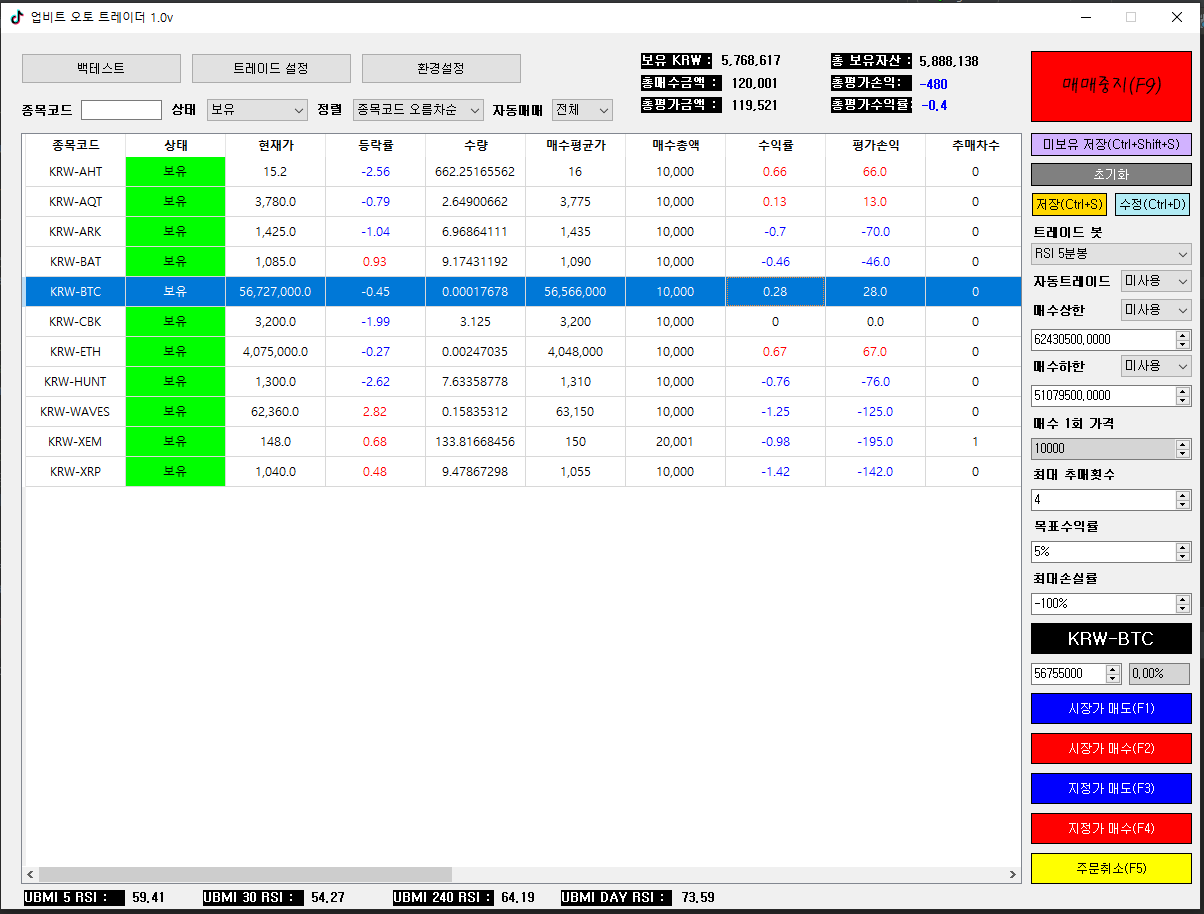
Task: Increase the 최대 추매횟수 spinner
Action: pyautogui.click(x=1183, y=494)
